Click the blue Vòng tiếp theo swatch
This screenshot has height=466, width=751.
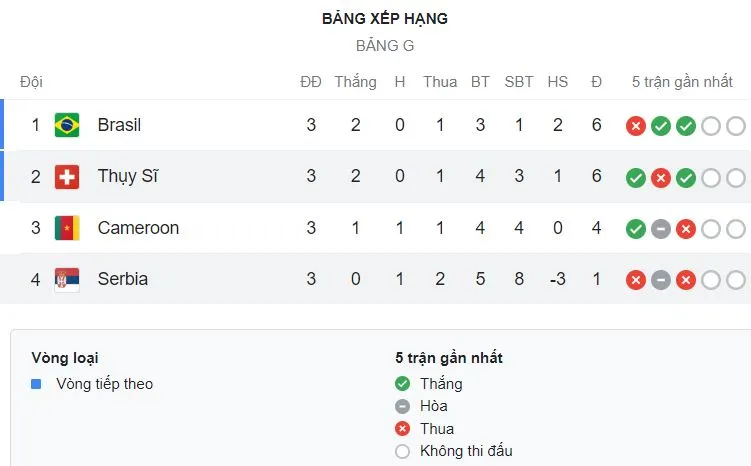pos(36,384)
